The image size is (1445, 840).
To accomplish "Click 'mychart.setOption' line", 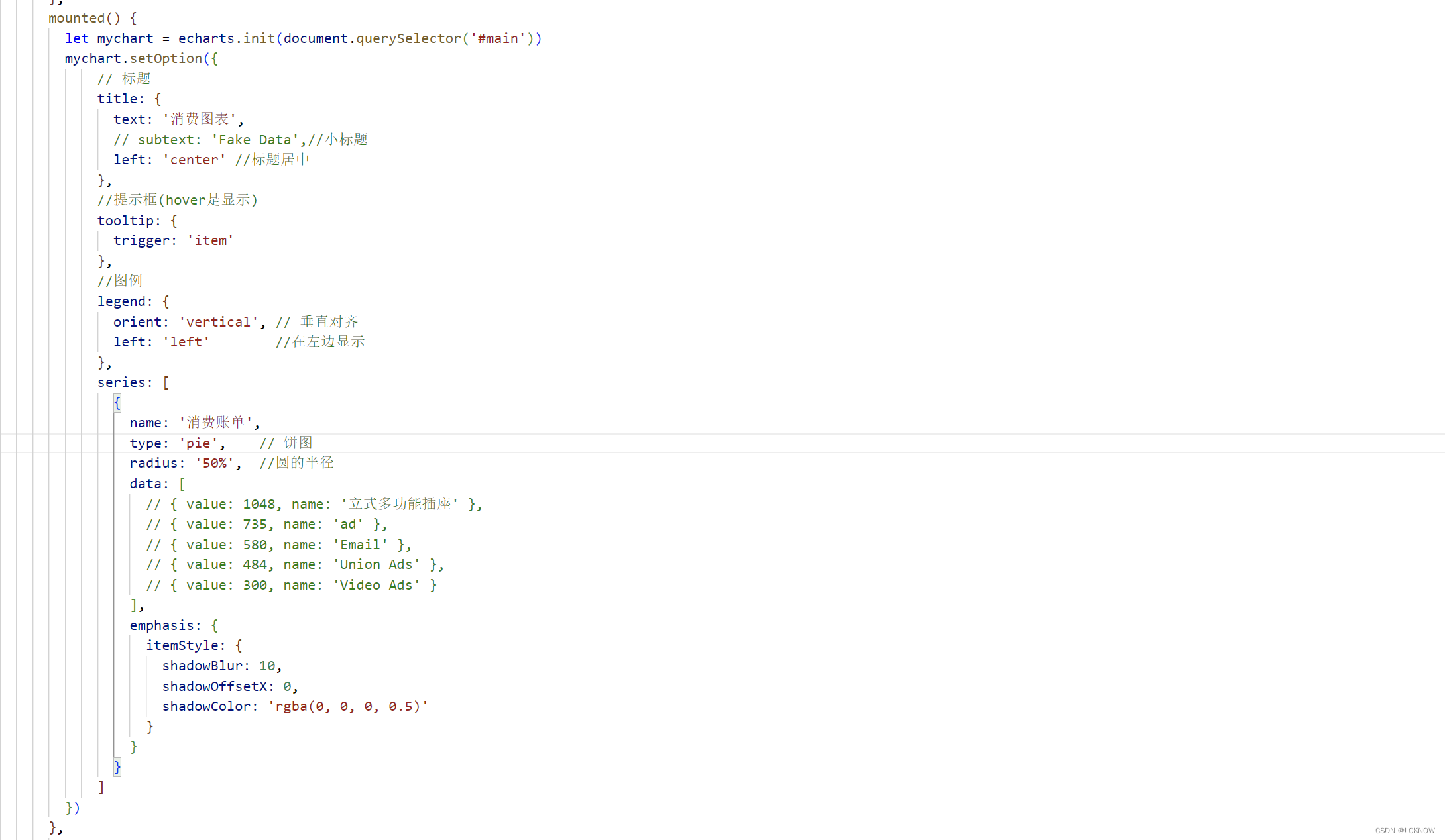I will coord(133,58).
